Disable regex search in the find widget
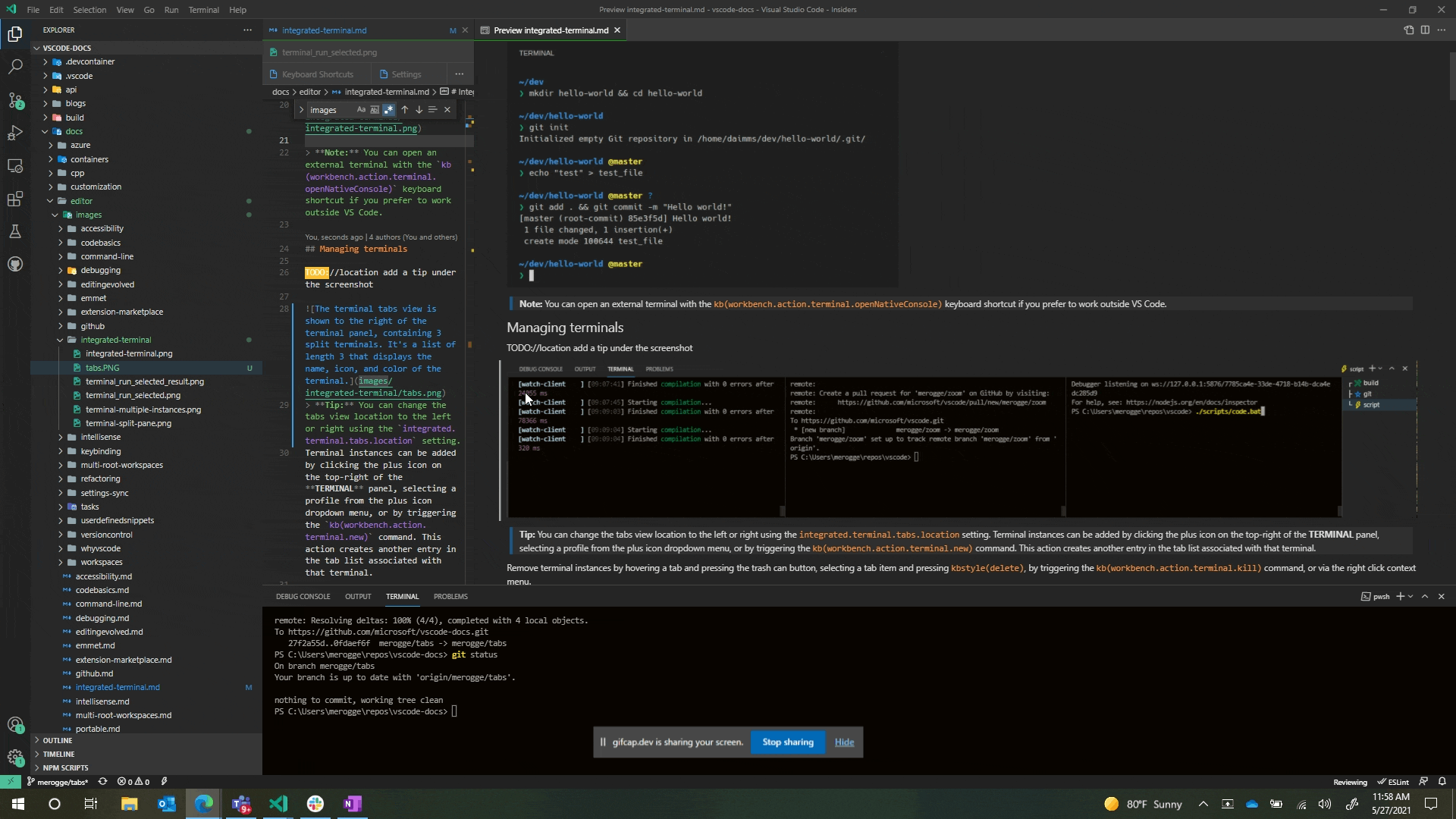Screen dimensions: 1456x819 [x=388, y=109]
